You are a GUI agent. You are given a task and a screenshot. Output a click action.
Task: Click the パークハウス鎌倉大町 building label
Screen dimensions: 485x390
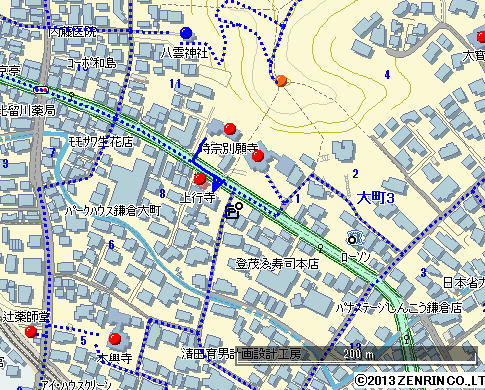point(113,211)
